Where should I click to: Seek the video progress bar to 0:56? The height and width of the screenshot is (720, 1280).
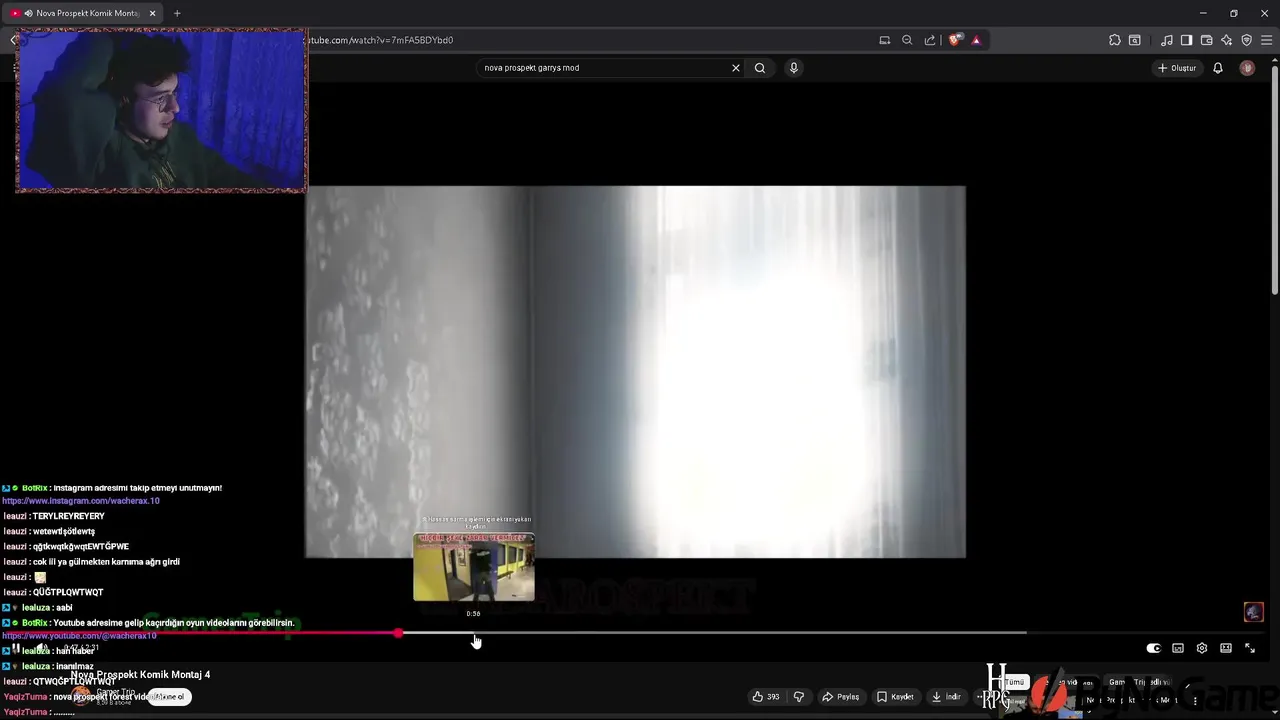[474, 633]
